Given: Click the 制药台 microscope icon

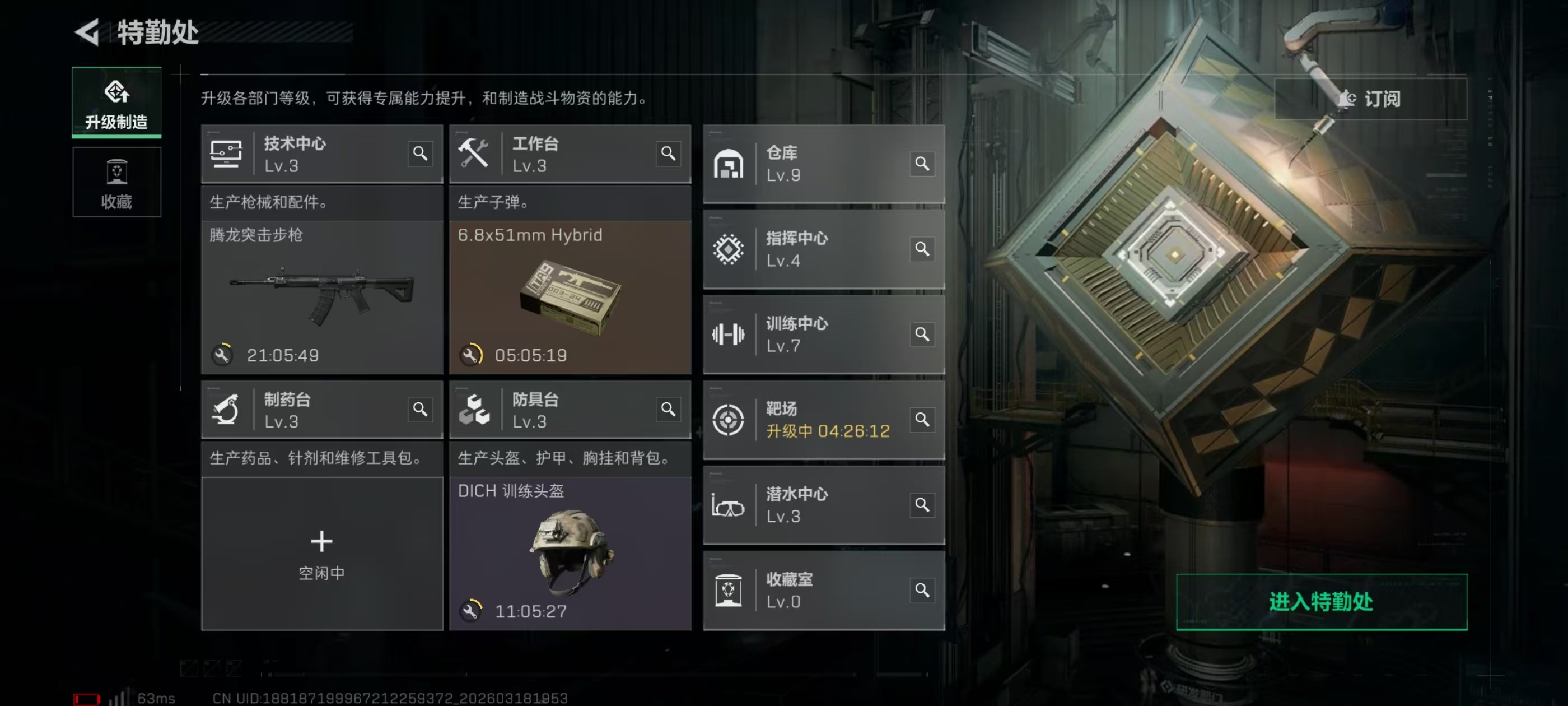Looking at the screenshot, I should pyautogui.click(x=226, y=410).
